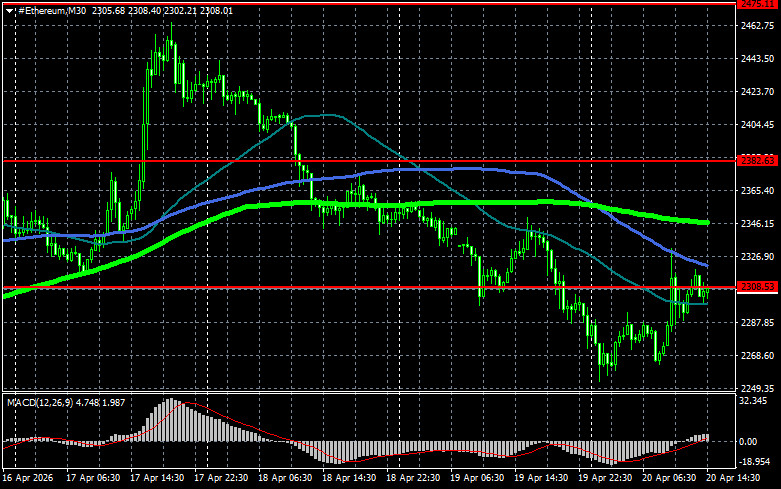Click the blue moving average line

[x=448, y=169]
